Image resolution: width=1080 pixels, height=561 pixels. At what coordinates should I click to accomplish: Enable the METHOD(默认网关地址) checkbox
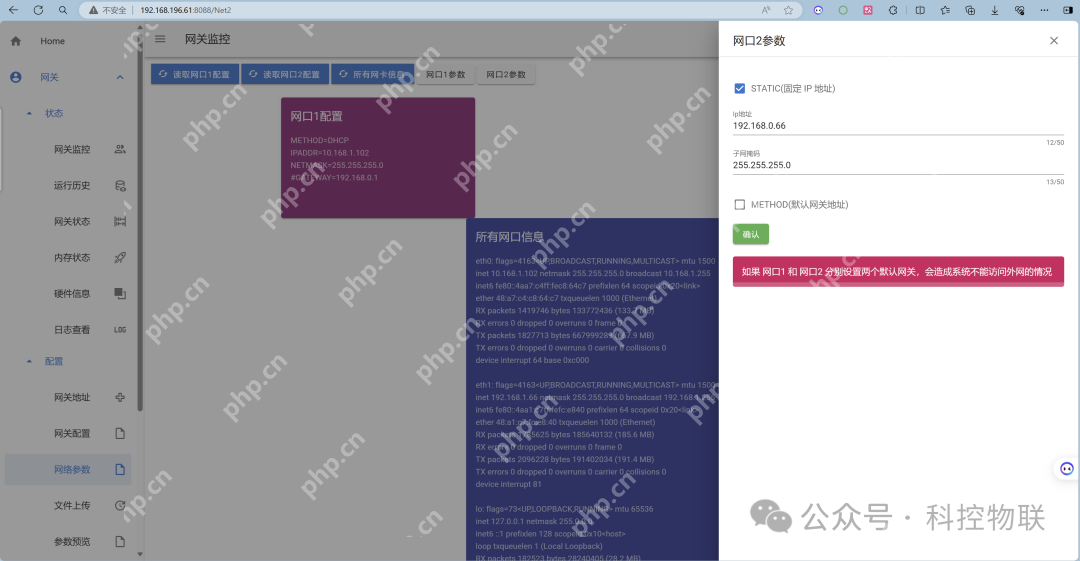click(x=740, y=204)
